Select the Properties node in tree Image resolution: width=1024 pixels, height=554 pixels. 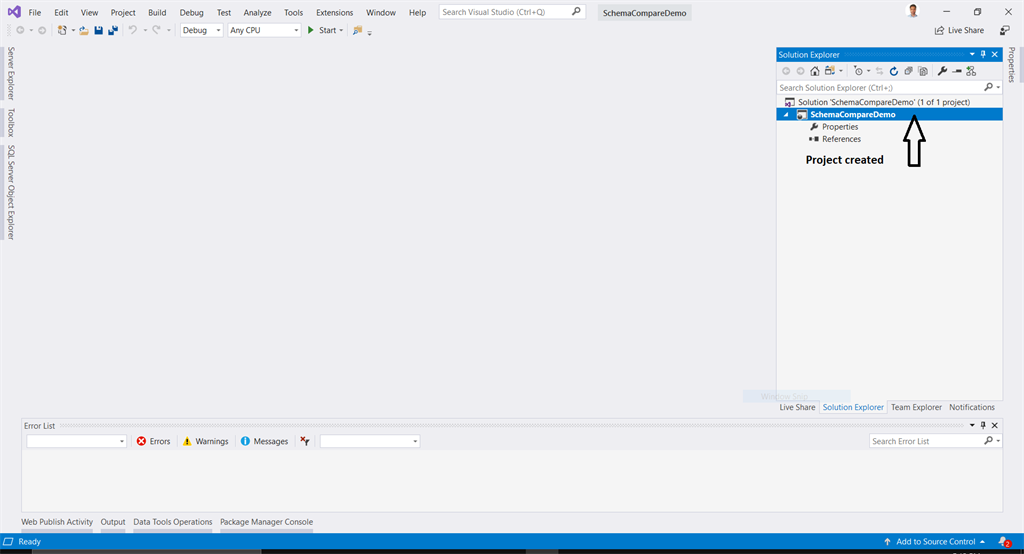pyautogui.click(x=840, y=127)
